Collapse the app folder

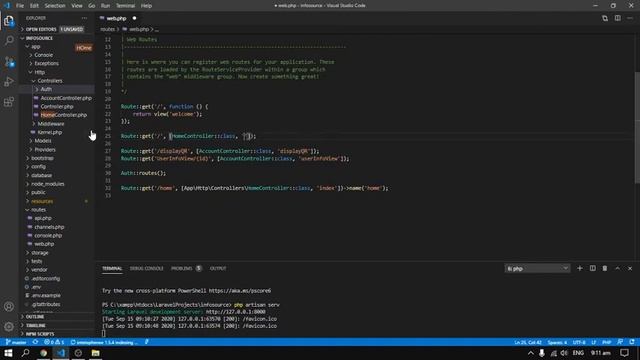tap(36, 47)
